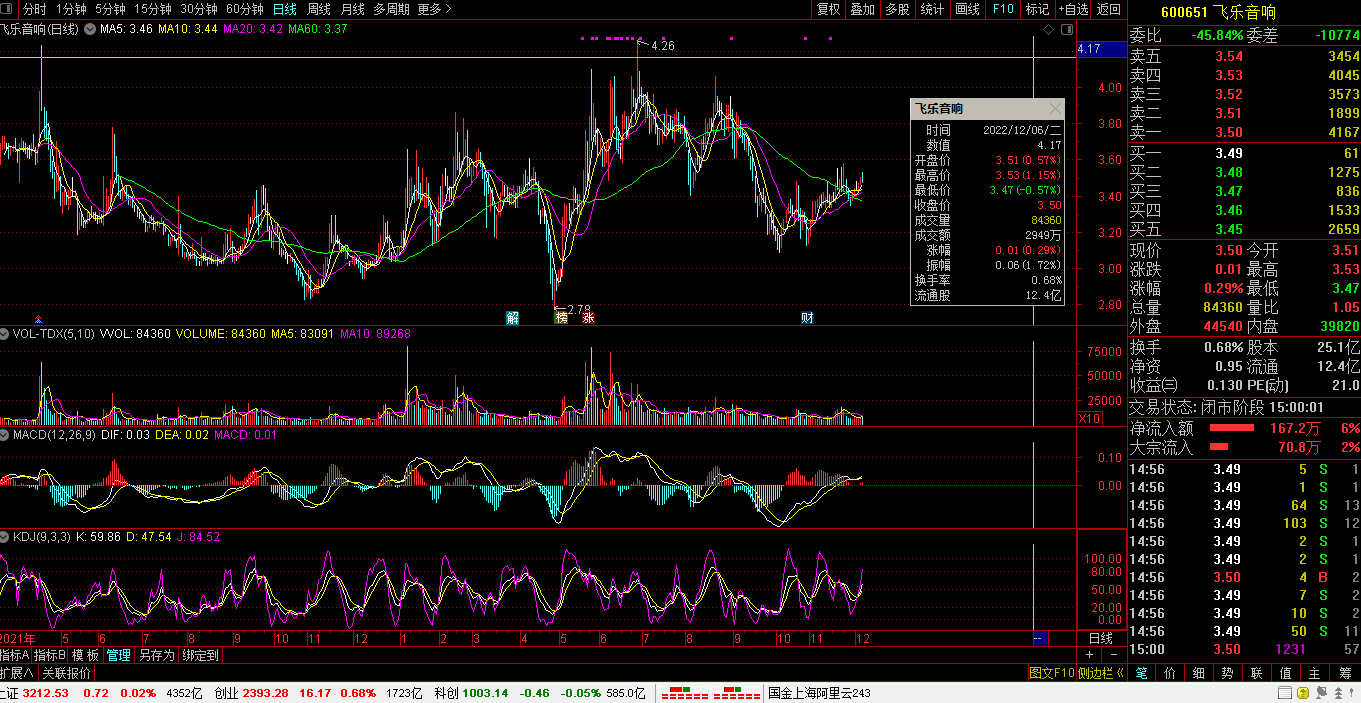Click the 财 marker on the chart

click(x=807, y=318)
